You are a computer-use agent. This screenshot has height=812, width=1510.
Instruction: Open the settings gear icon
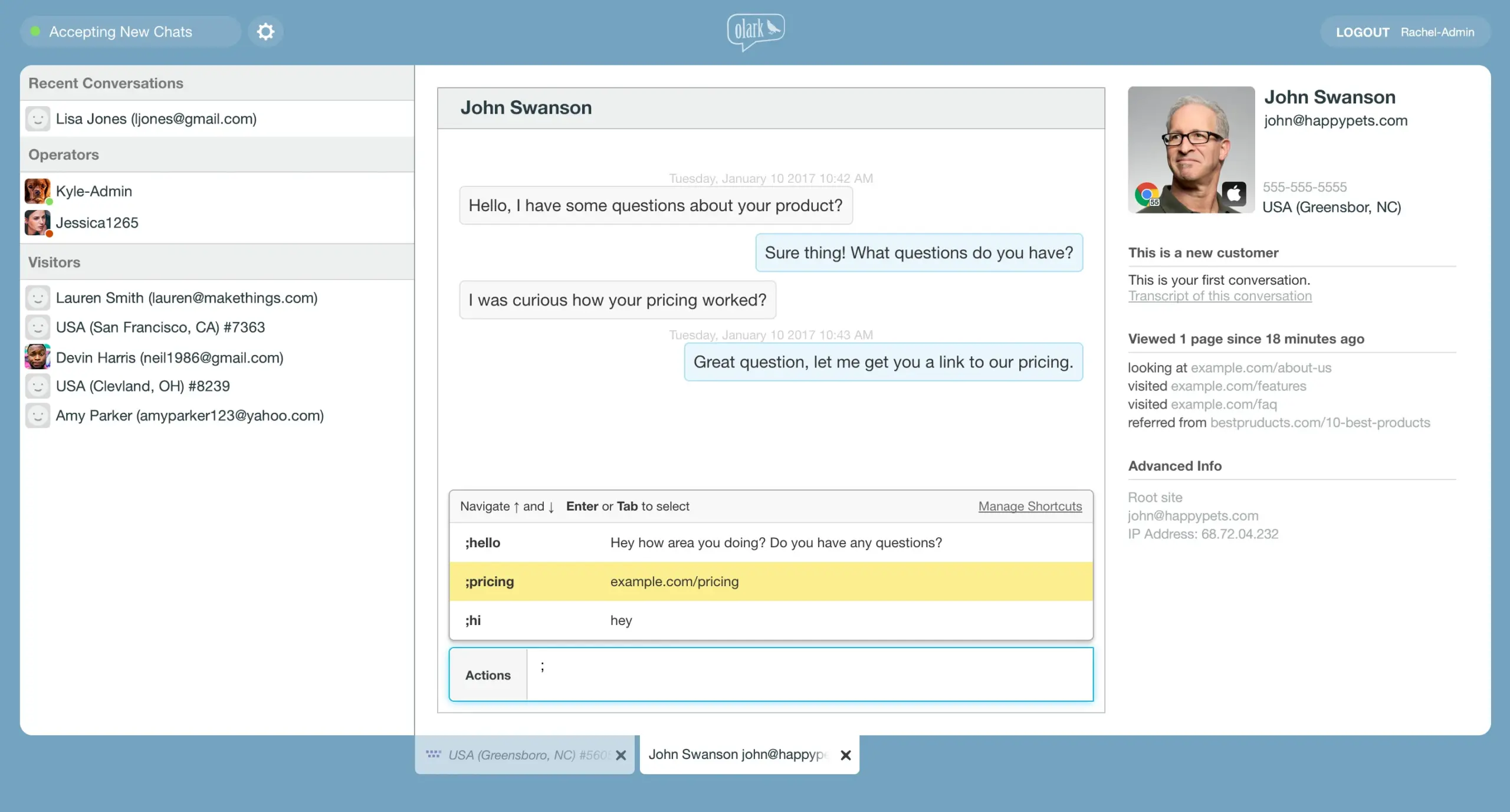[x=265, y=32]
